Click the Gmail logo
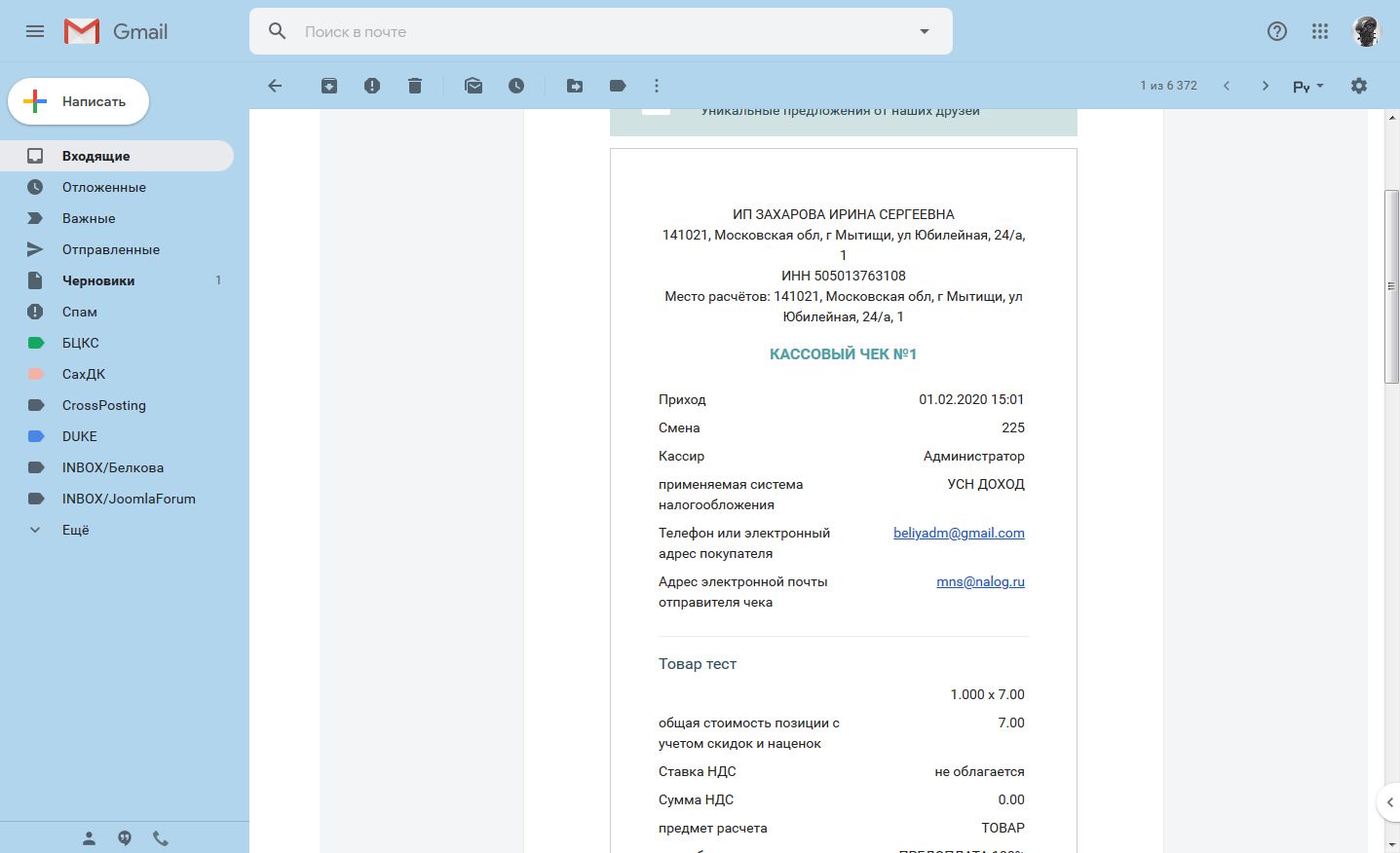The width and height of the screenshot is (1400, 853). (116, 31)
